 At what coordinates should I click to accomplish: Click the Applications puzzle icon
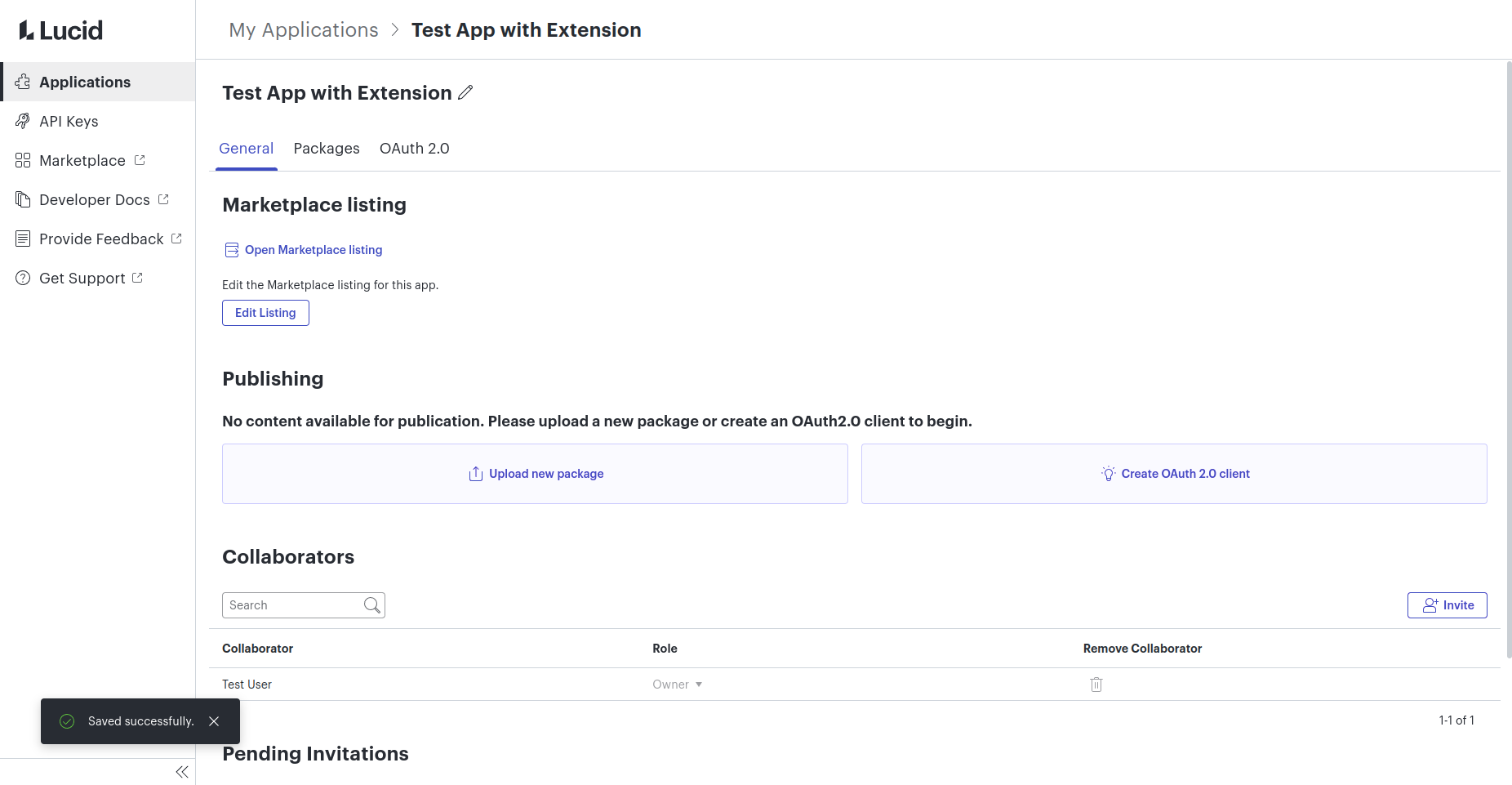23,82
